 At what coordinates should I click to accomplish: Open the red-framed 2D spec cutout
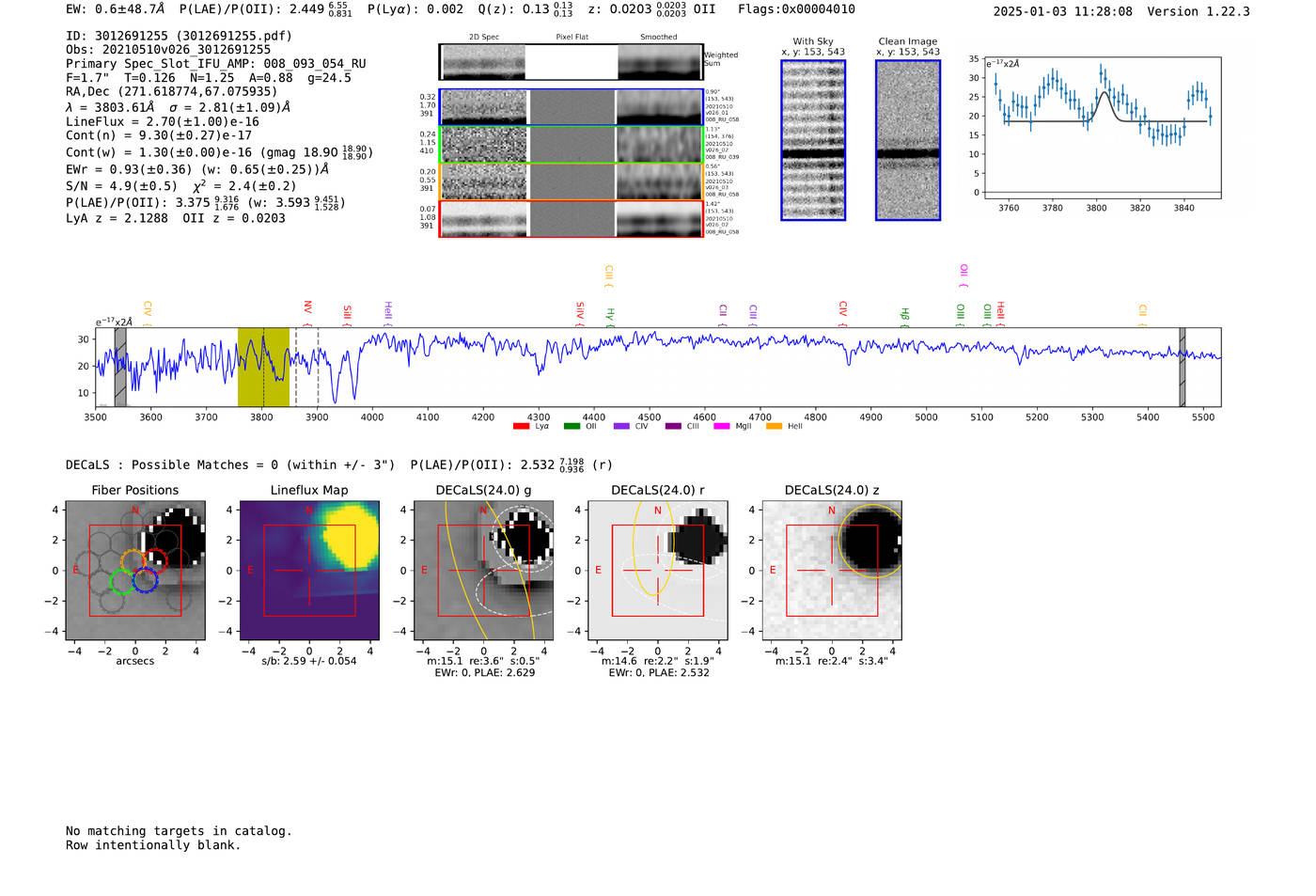click(484, 219)
